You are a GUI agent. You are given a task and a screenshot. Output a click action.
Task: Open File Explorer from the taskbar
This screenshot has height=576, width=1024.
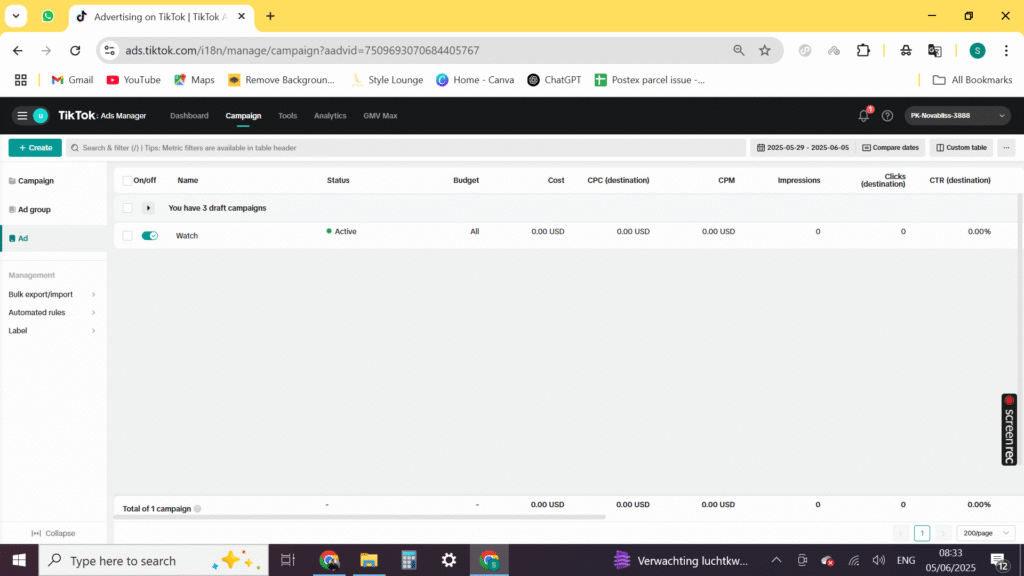click(368, 560)
